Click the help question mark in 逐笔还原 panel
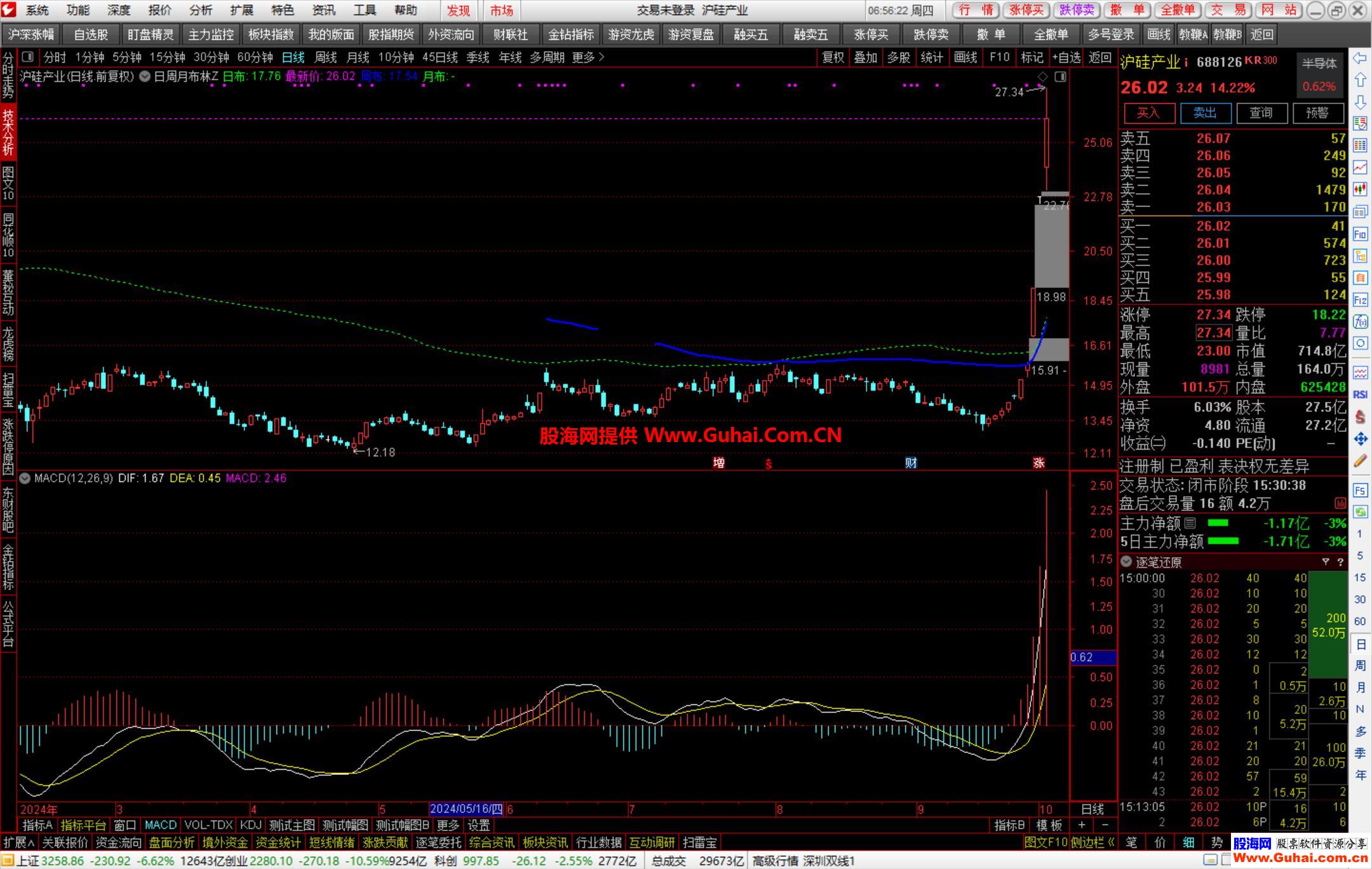The image size is (1372, 869). click(x=1340, y=562)
